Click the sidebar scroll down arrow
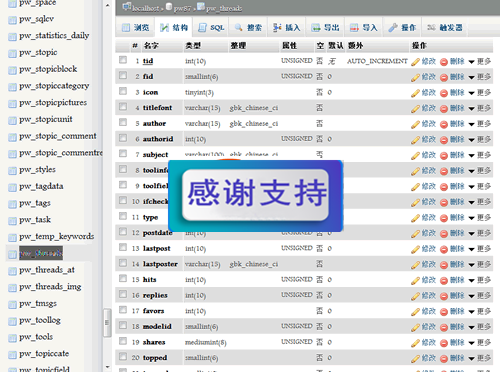 point(107,367)
